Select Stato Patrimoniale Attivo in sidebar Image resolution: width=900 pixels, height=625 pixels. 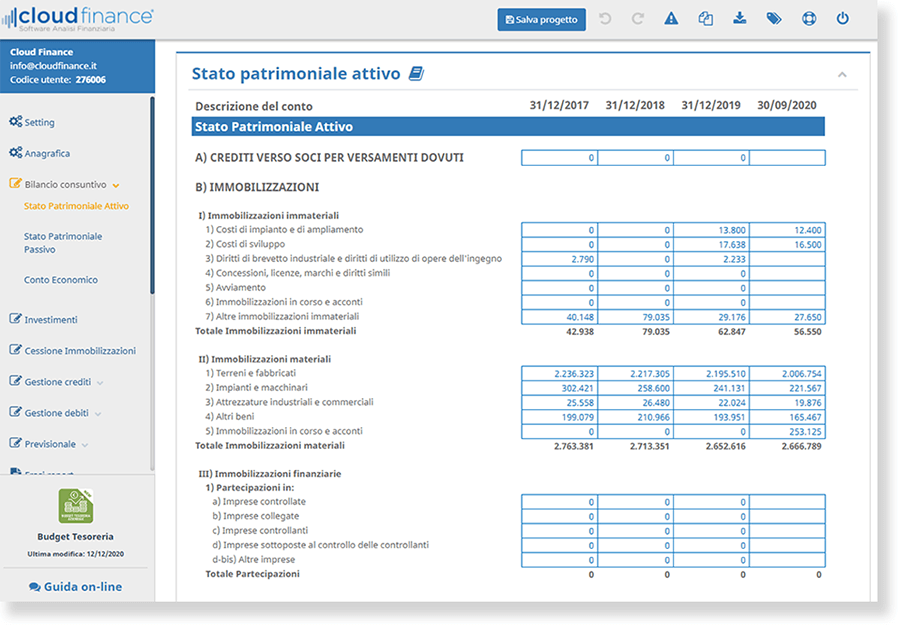tap(76, 206)
